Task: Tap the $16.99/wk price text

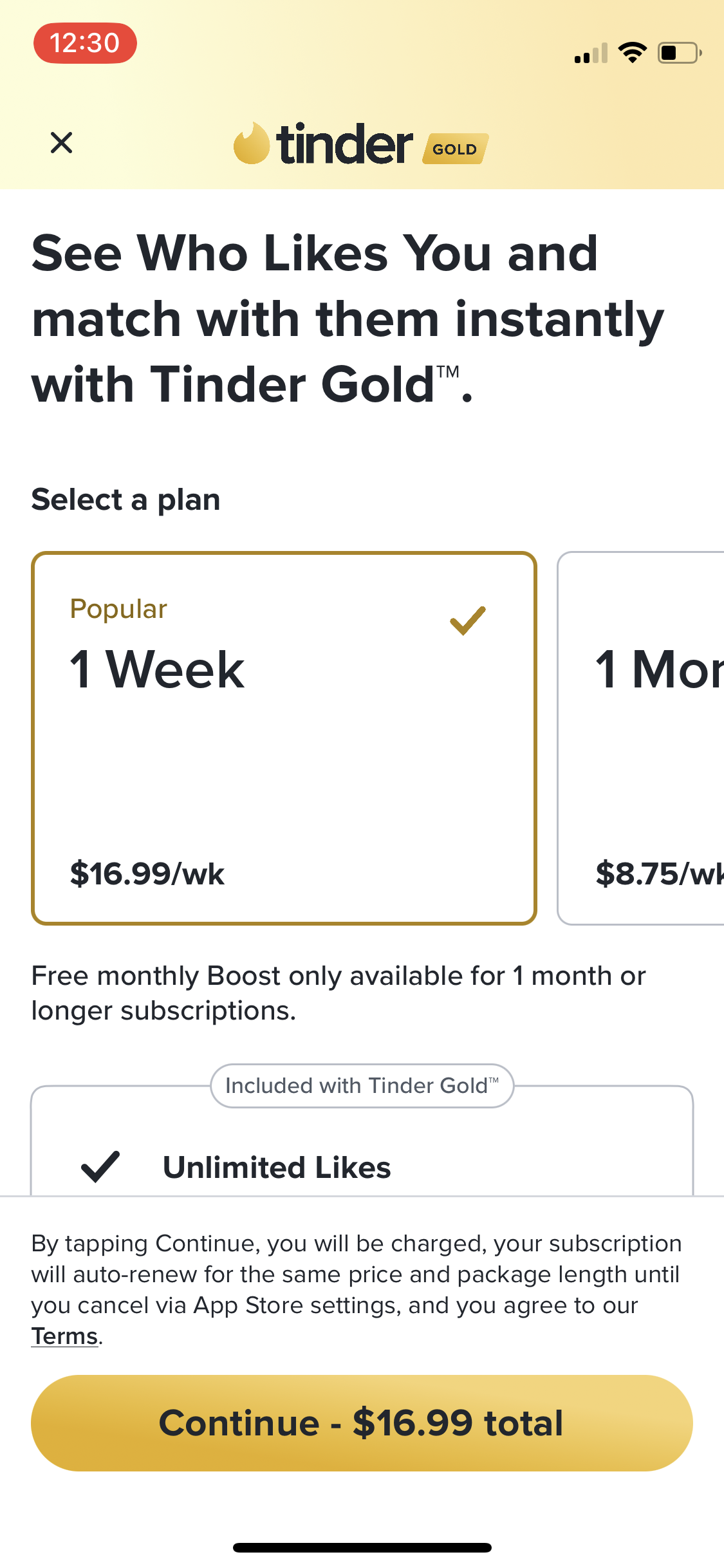Action: tap(147, 873)
